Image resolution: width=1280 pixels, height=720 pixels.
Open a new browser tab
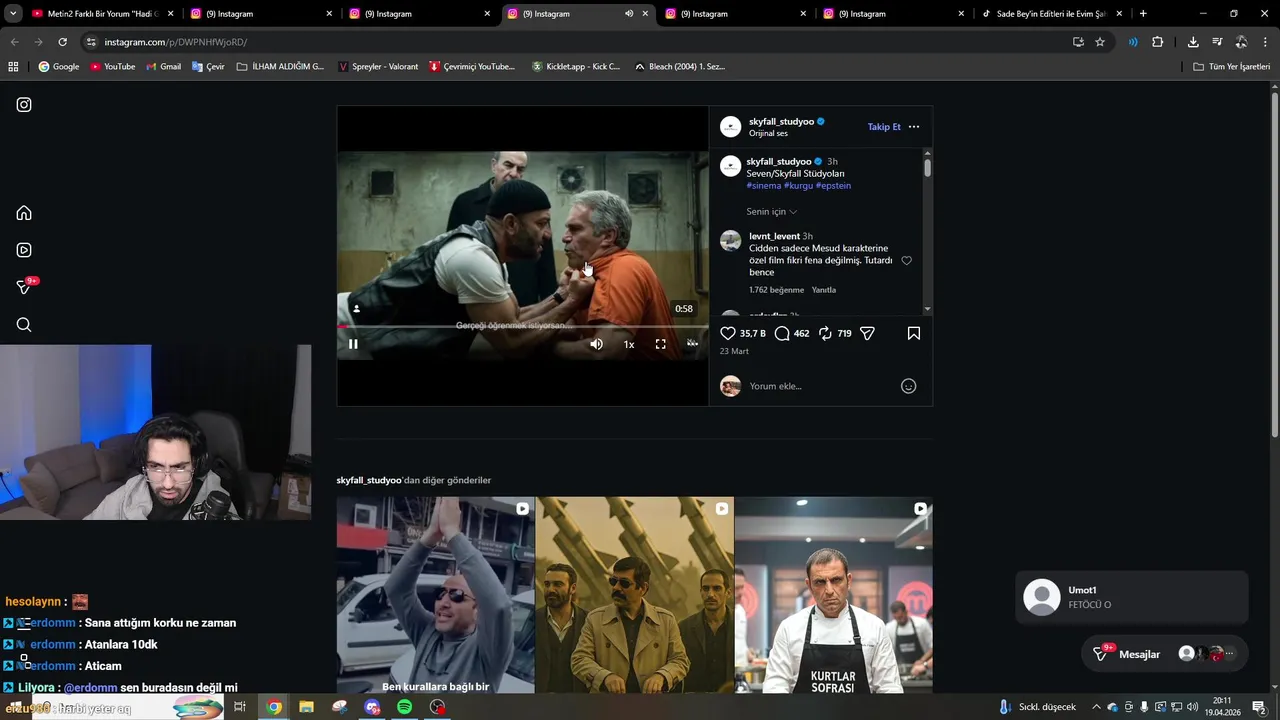pos(1143,14)
